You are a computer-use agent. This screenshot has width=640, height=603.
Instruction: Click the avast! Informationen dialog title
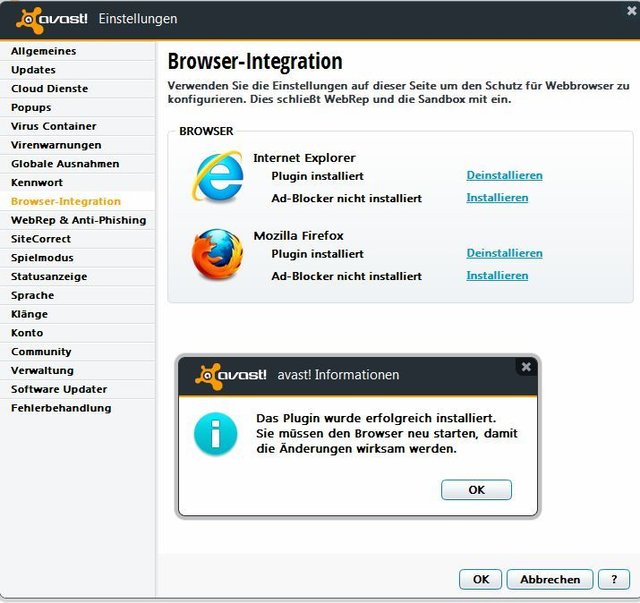click(338, 374)
